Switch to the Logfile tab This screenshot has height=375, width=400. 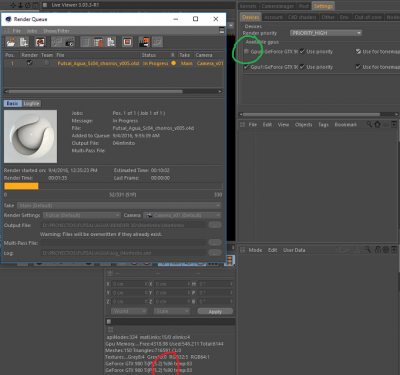32,104
